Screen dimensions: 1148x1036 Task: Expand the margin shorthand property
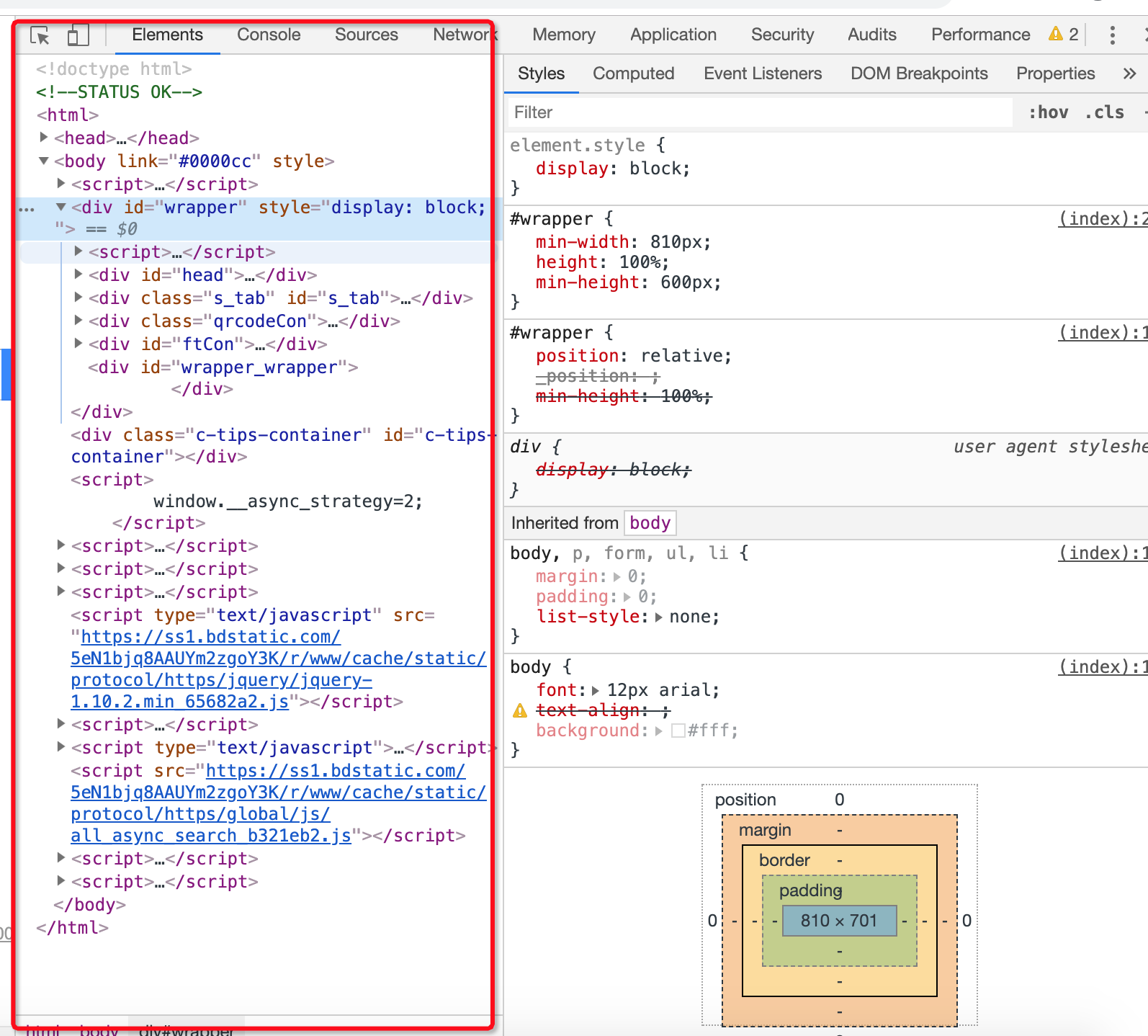click(x=617, y=576)
